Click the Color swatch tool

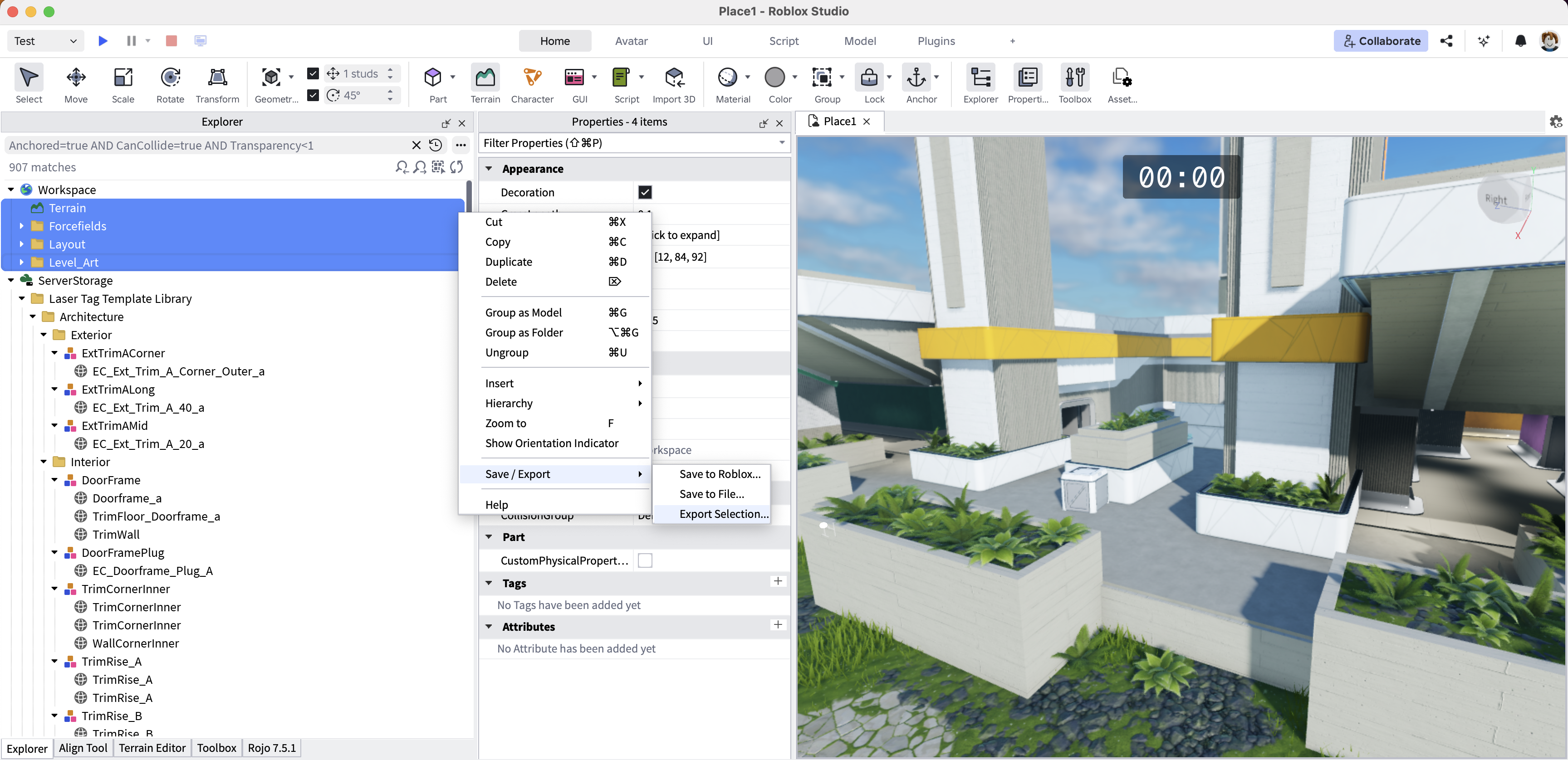click(x=775, y=78)
